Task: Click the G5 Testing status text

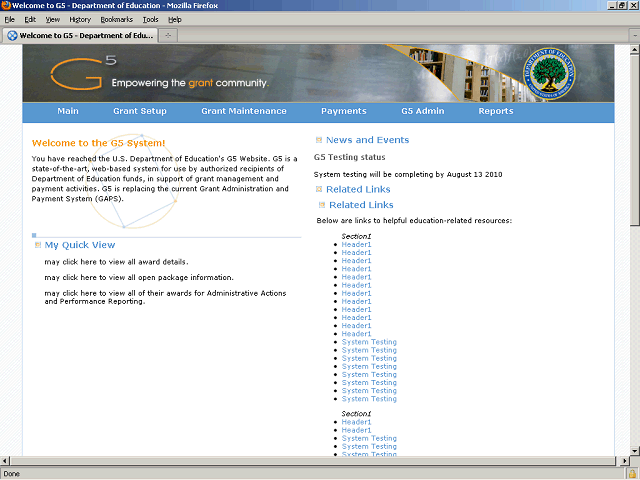Action: coord(349,157)
